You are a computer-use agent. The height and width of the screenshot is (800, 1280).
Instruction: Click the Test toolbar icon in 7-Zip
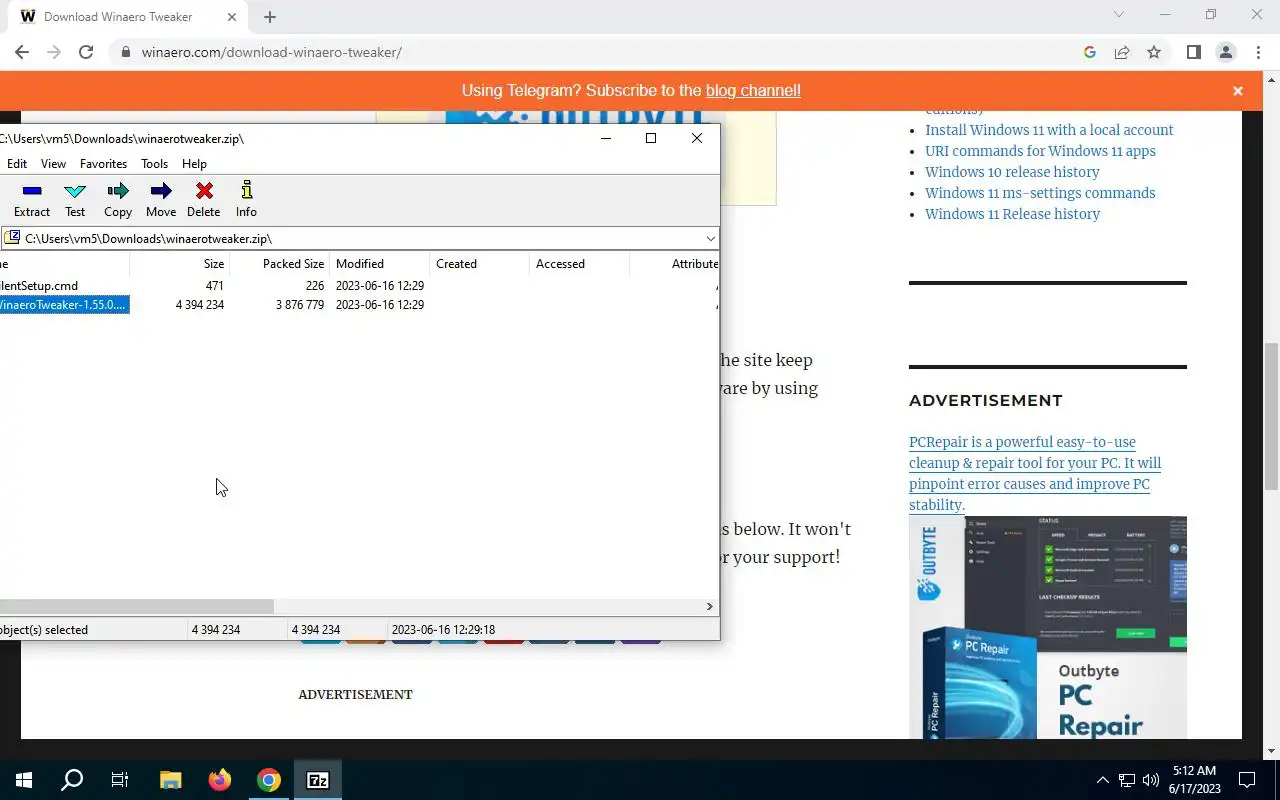(x=75, y=199)
